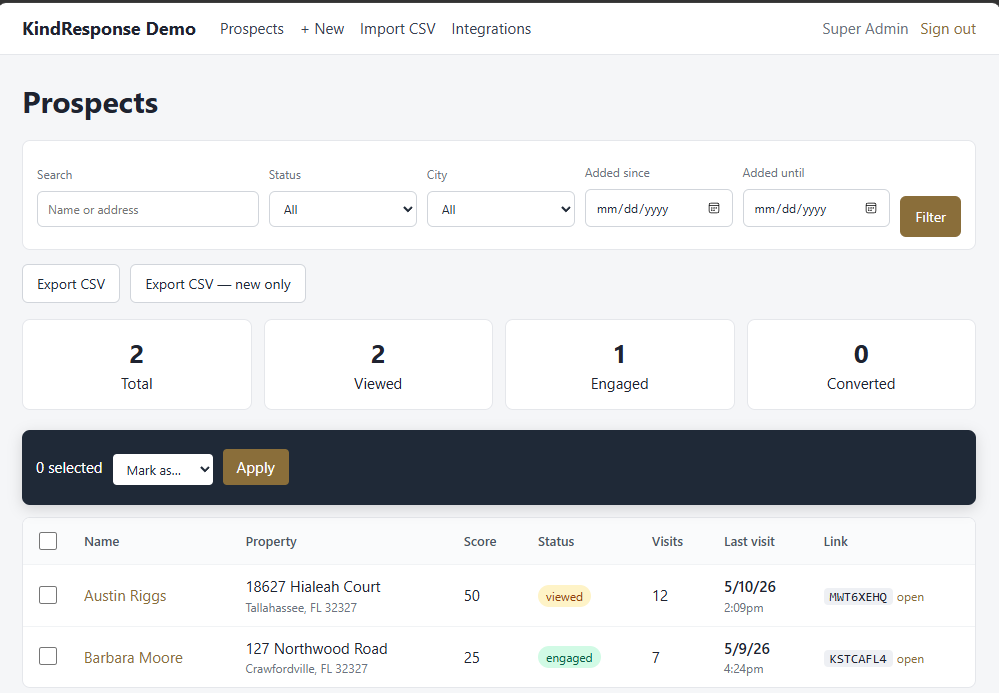Check the box for Austin Riggs
Screen dimensions: 999x693
point(48,595)
